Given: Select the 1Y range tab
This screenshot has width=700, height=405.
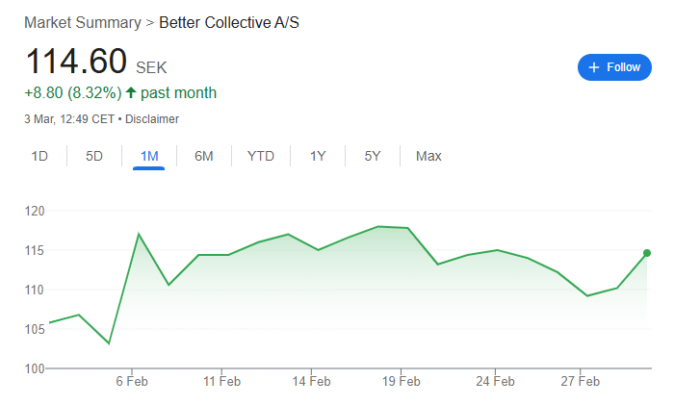Looking at the screenshot, I should (x=318, y=156).
